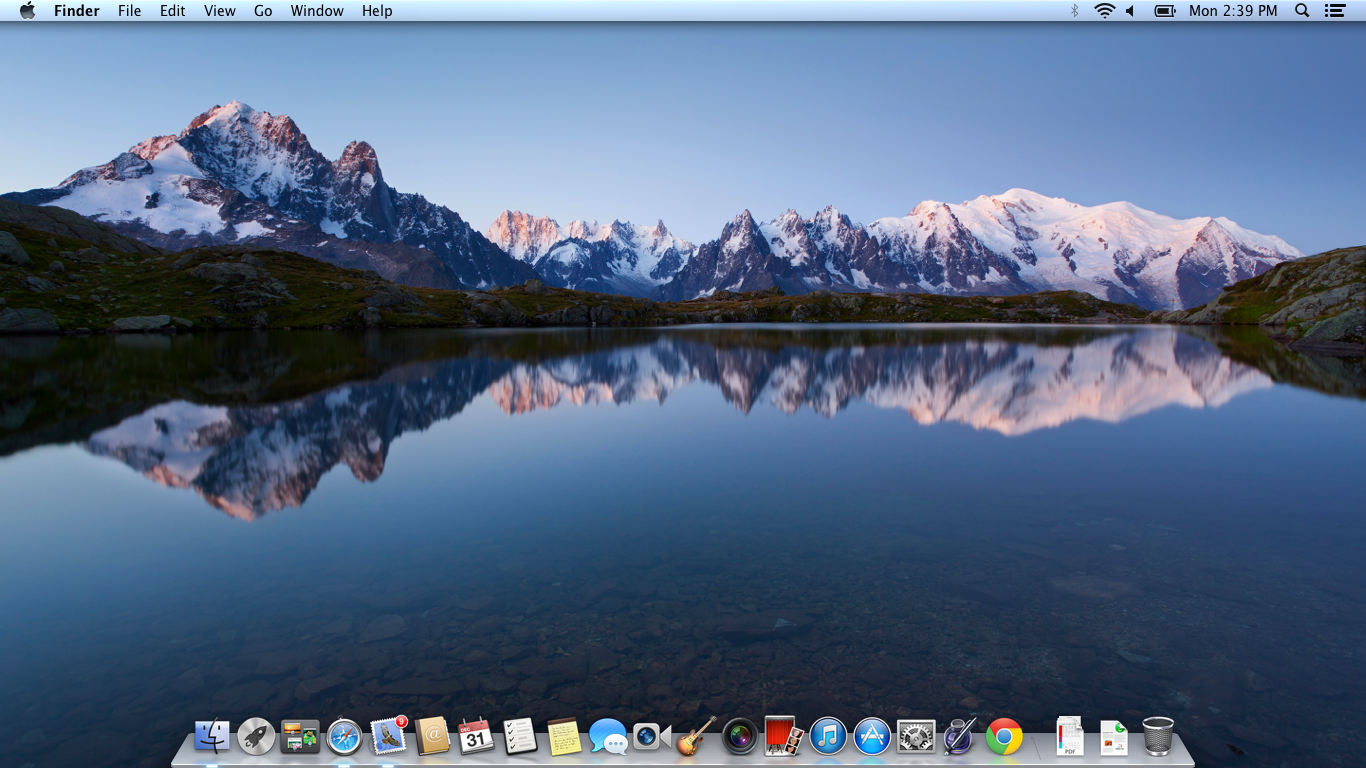Viewport: 1366px width, 768px height.
Task: Open the Edit menu
Action: point(173,11)
